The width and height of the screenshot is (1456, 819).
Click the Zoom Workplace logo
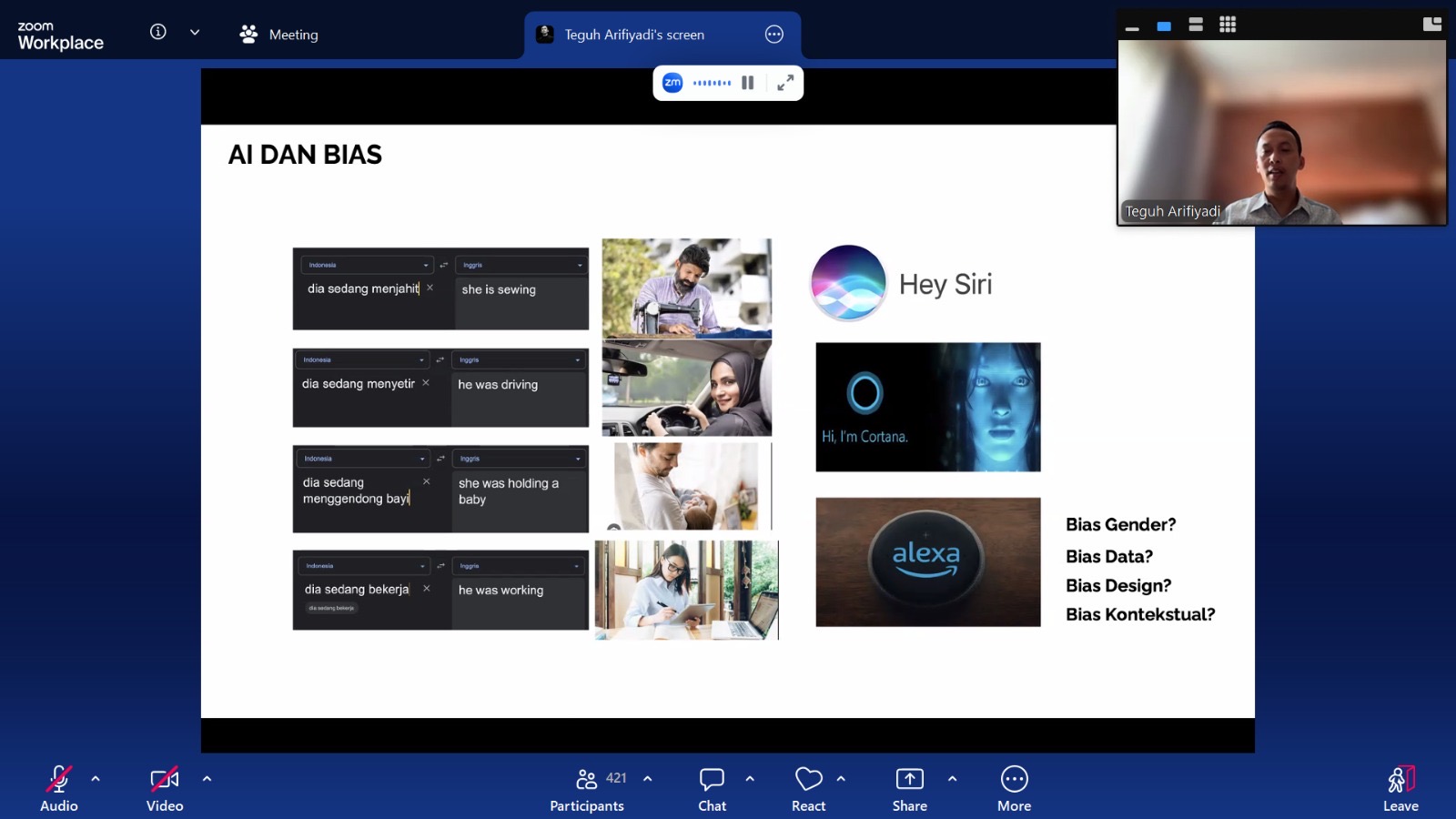pos(60,35)
